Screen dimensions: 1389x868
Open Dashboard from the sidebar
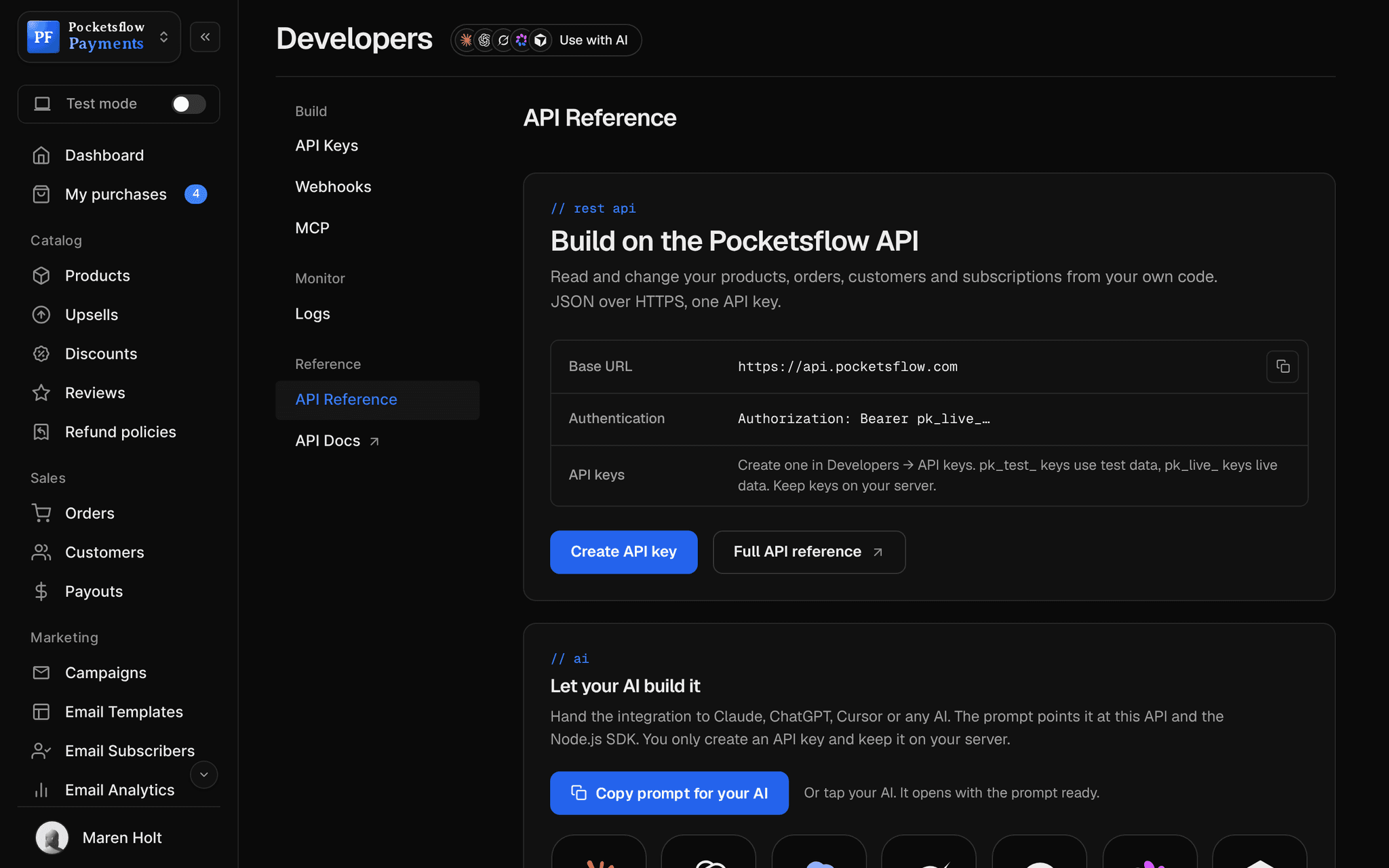pyautogui.click(x=104, y=155)
